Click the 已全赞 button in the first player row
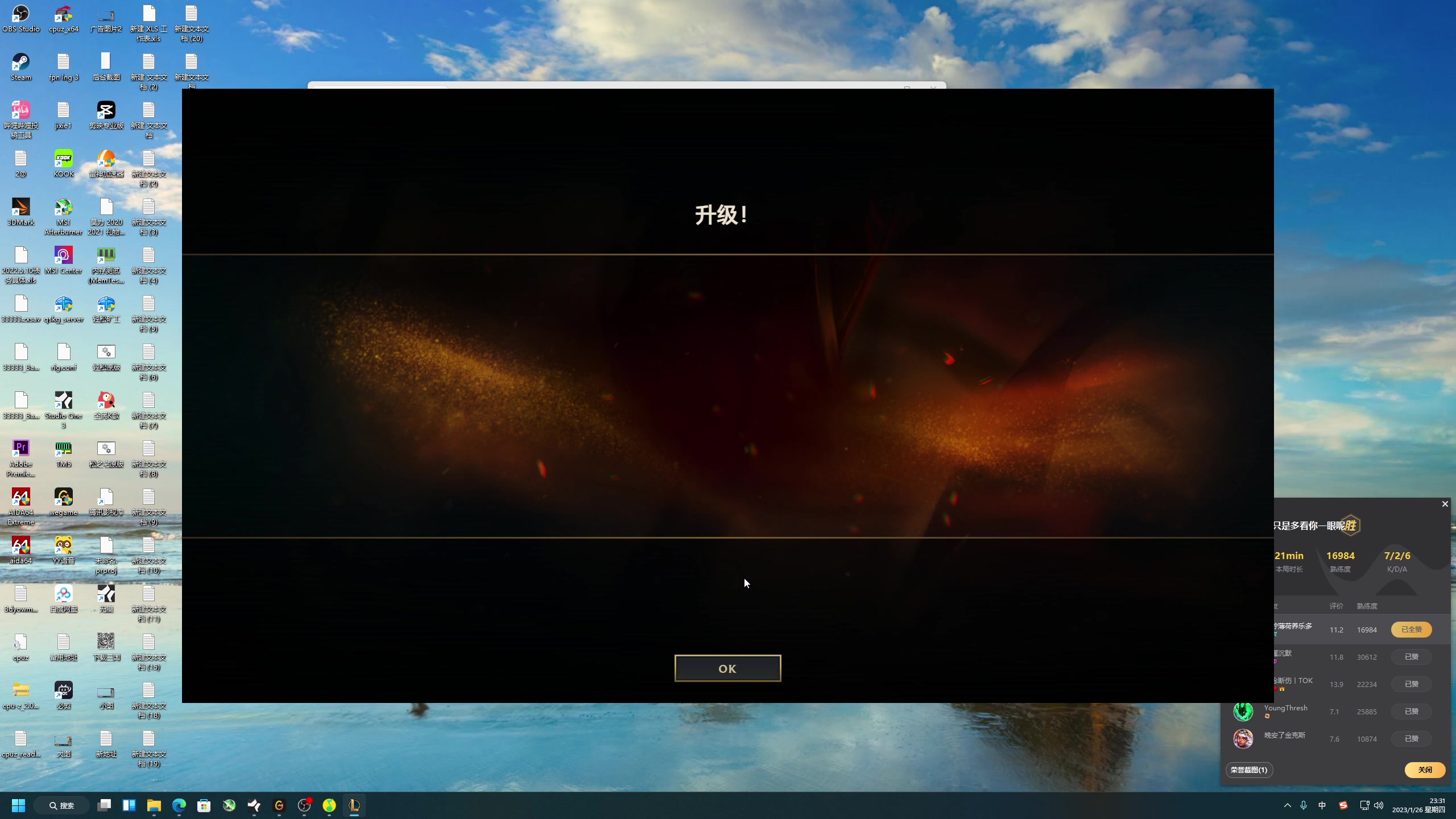The height and width of the screenshot is (819, 1456). click(1411, 629)
